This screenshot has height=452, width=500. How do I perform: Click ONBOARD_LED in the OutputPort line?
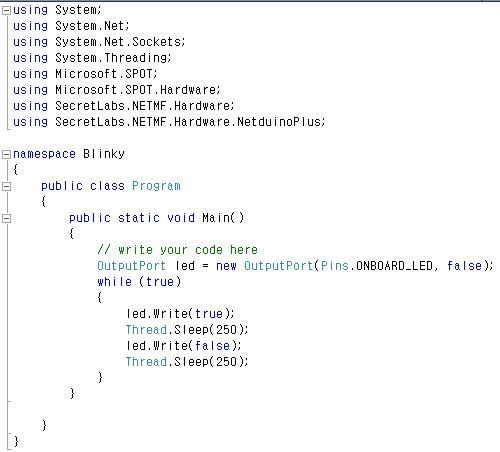pos(394,266)
